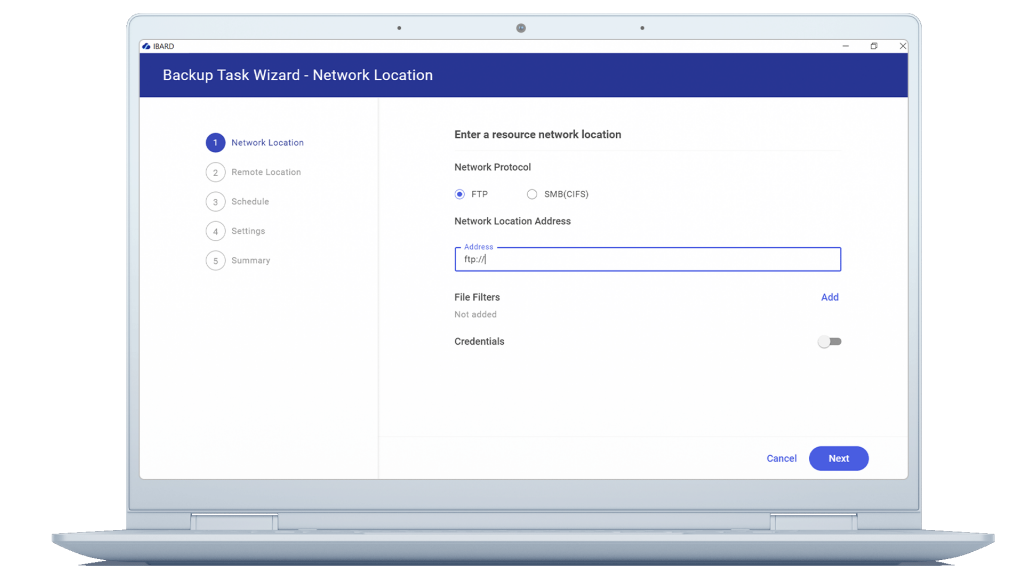Viewport: 1024px width, 576px height.
Task: Close the IBARD window
Action: click(x=903, y=46)
